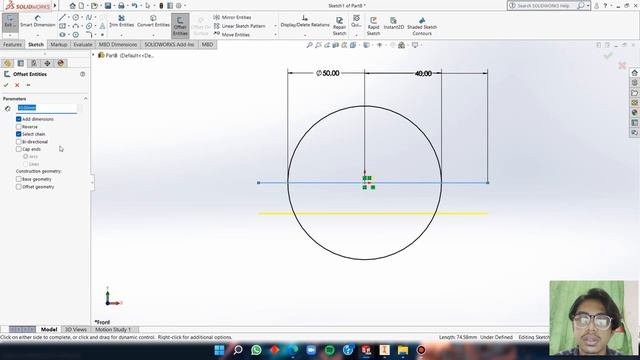Open Offset Entities help icon
Viewport: 640px width, 360px height.
coord(83,74)
